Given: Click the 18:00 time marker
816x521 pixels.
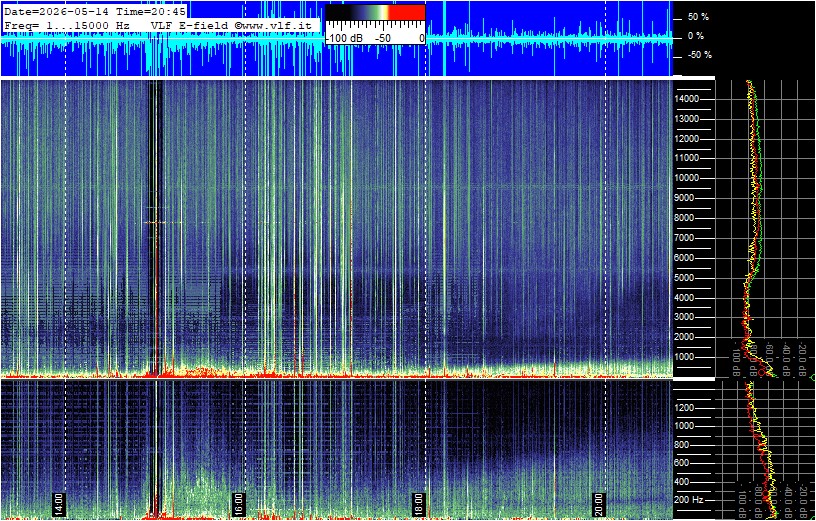Looking at the screenshot, I should [x=419, y=504].
